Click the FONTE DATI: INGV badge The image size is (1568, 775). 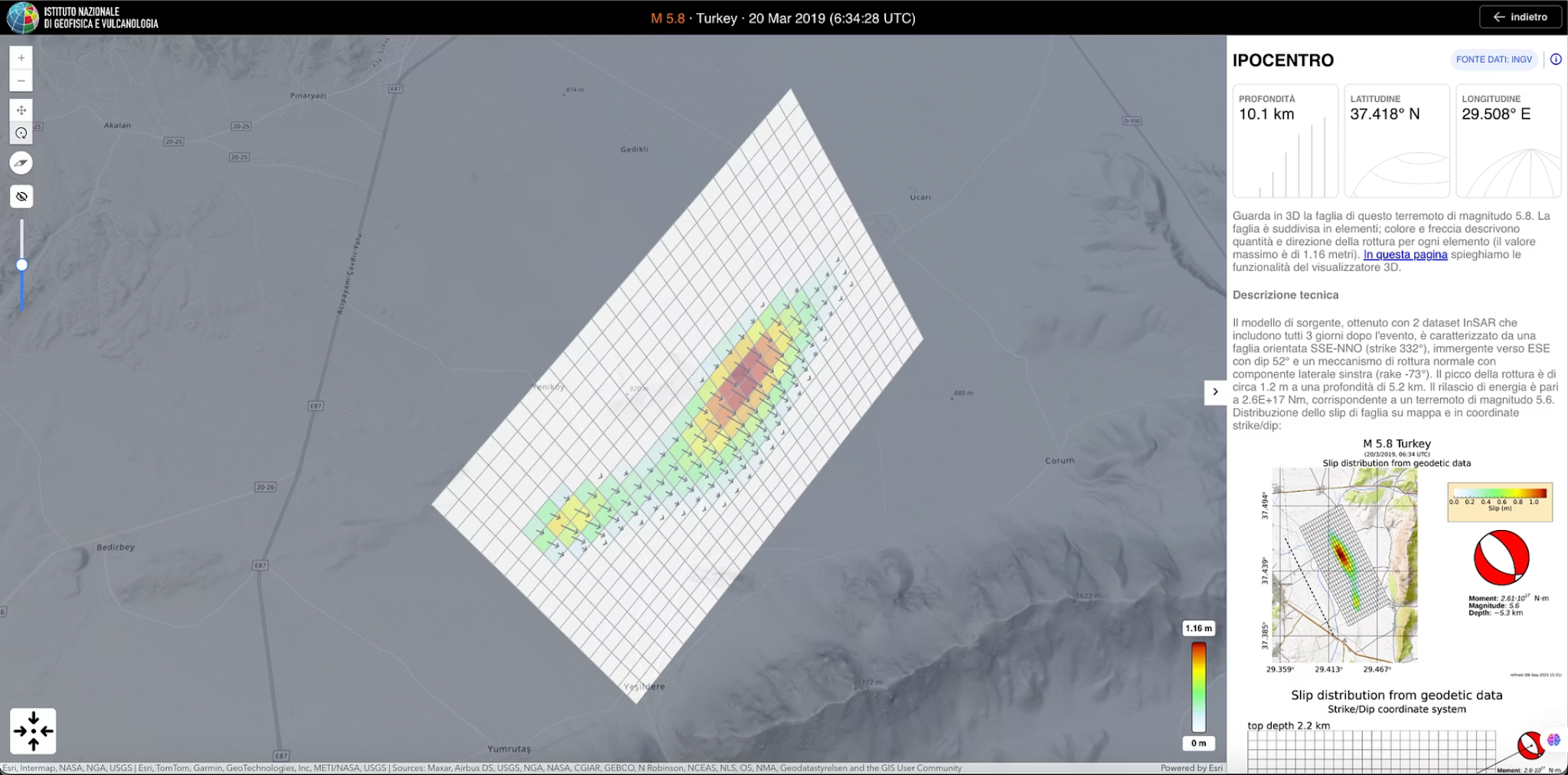pos(1494,60)
